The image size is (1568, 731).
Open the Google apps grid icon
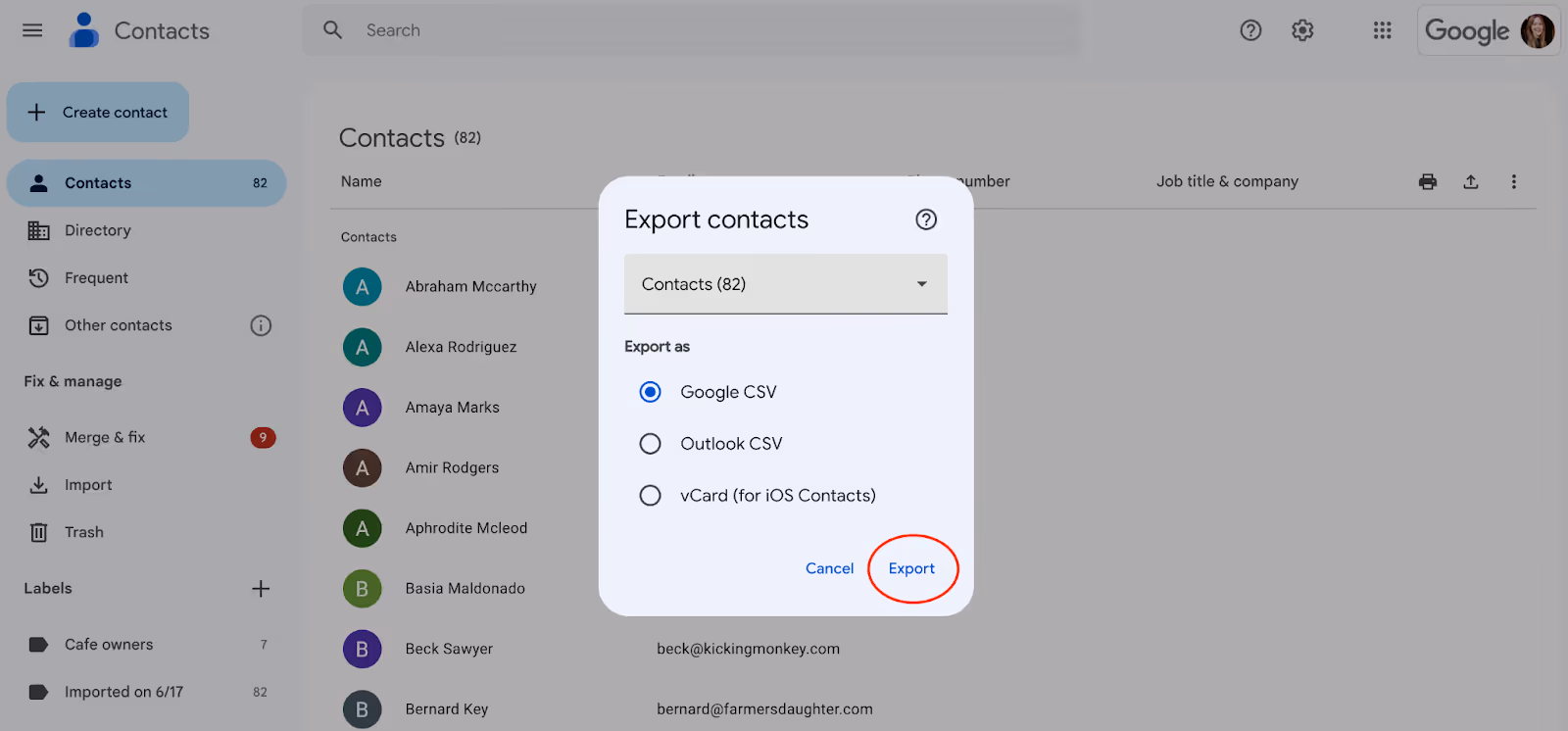click(1383, 30)
